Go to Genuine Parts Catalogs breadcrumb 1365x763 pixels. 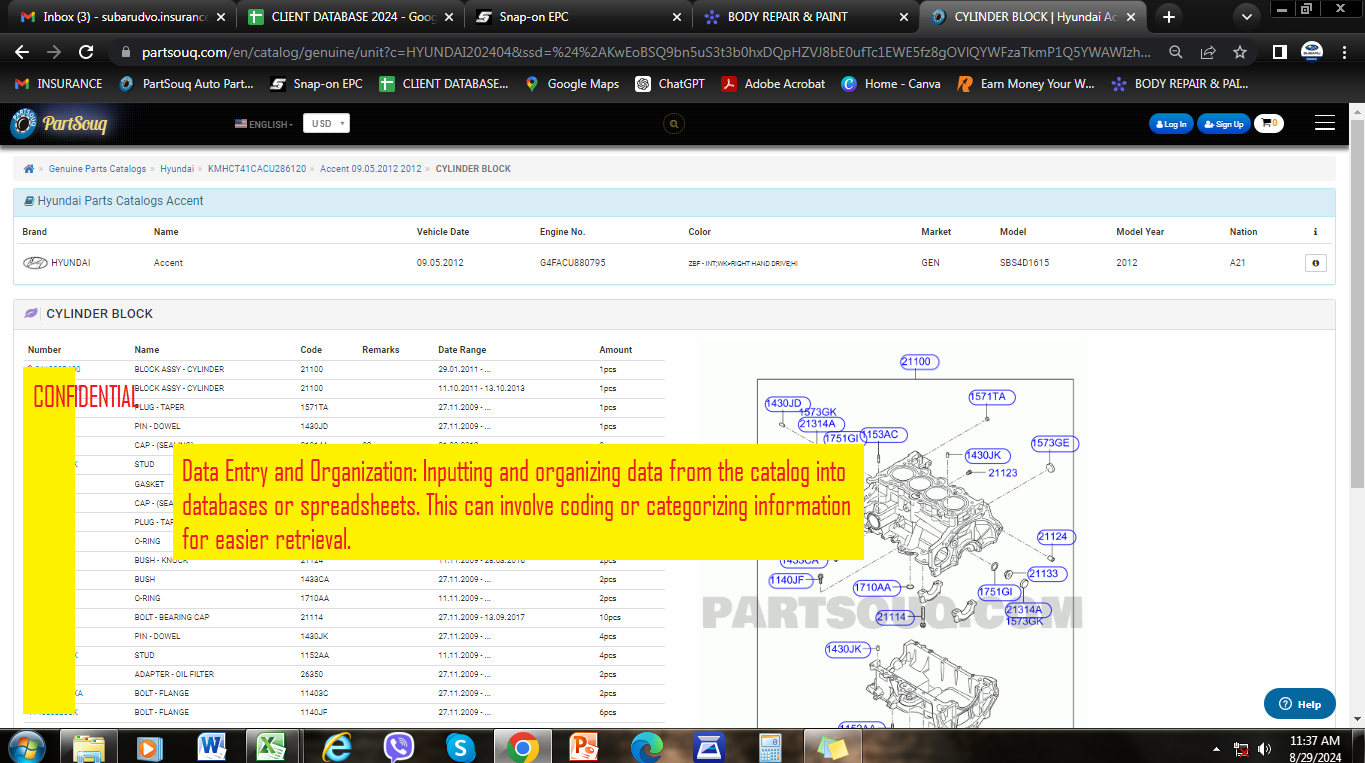(x=97, y=169)
